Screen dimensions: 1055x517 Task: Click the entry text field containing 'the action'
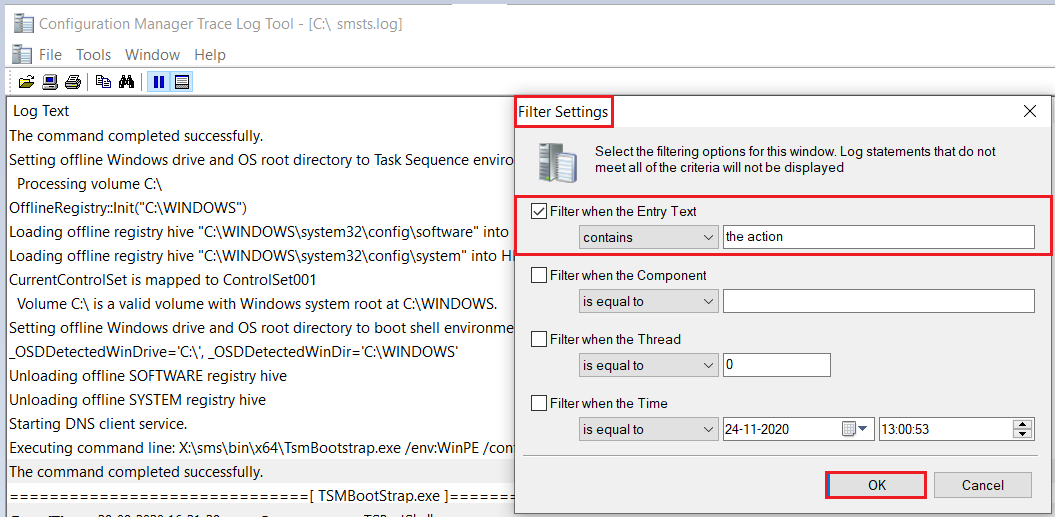click(879, 237)
